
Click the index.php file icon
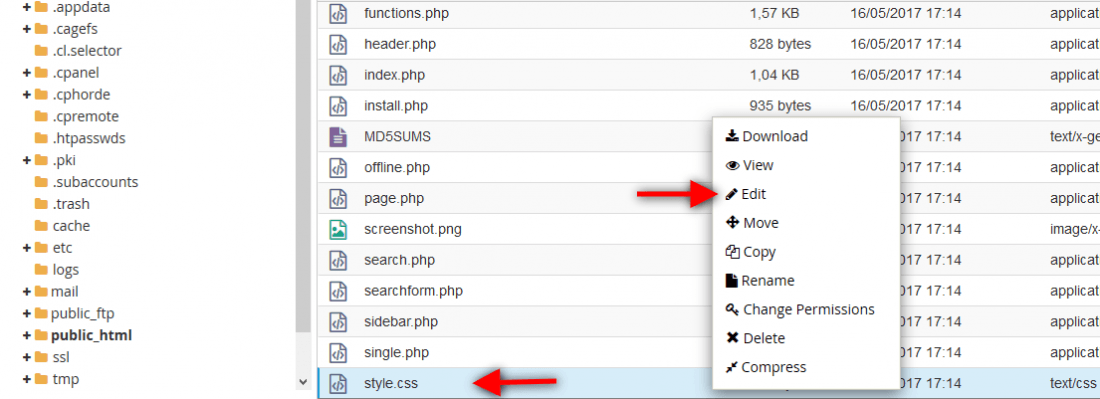pos(338,75)
